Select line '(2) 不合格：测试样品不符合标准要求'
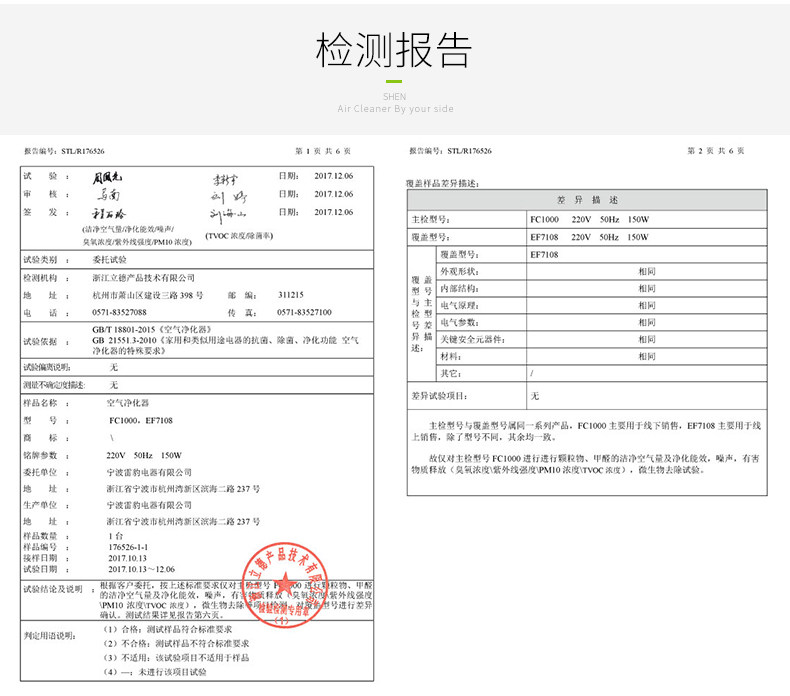Screen dimensions: 790x696 pyautogui.click(x=176, y=644)
